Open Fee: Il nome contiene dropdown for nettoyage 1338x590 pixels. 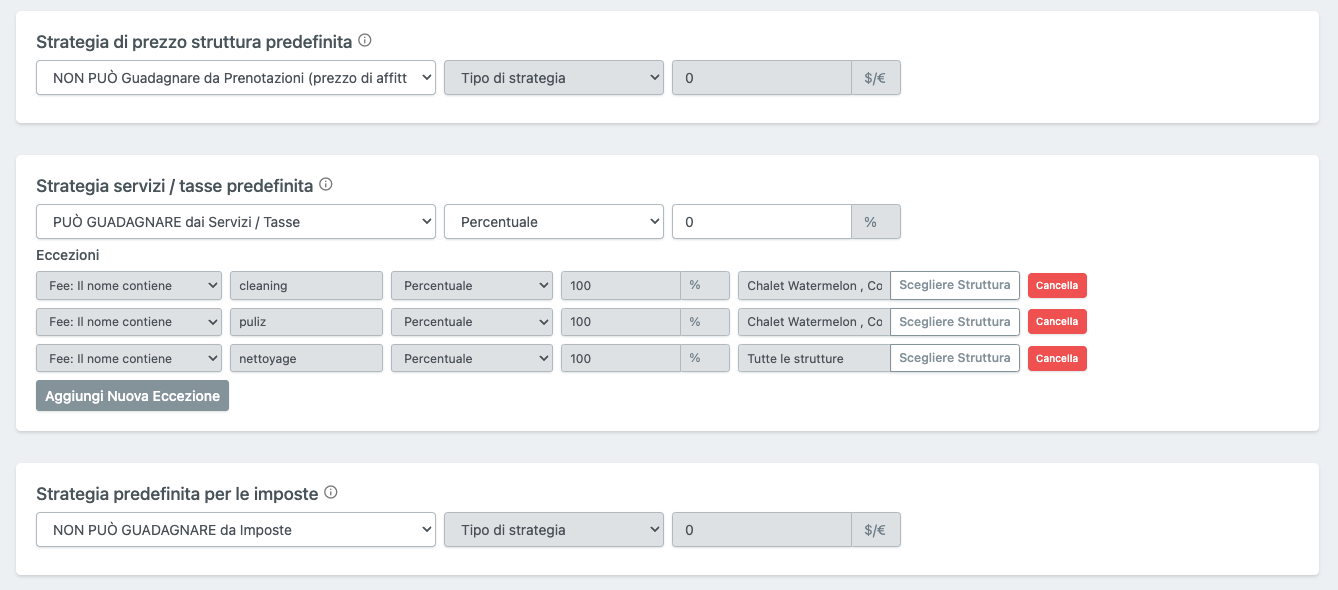(129, 359)
